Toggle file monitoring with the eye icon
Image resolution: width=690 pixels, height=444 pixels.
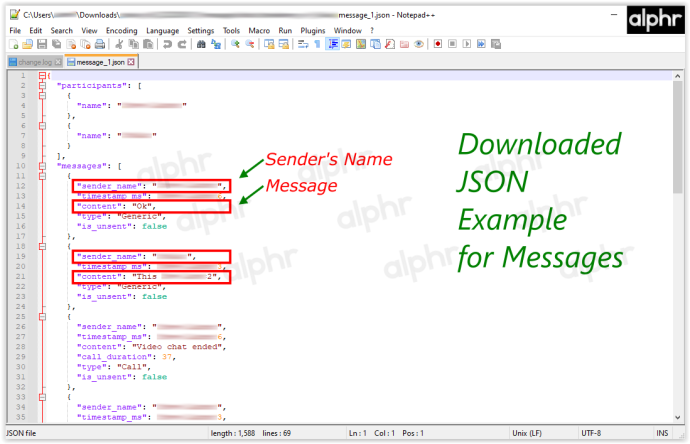coord(419,44)
